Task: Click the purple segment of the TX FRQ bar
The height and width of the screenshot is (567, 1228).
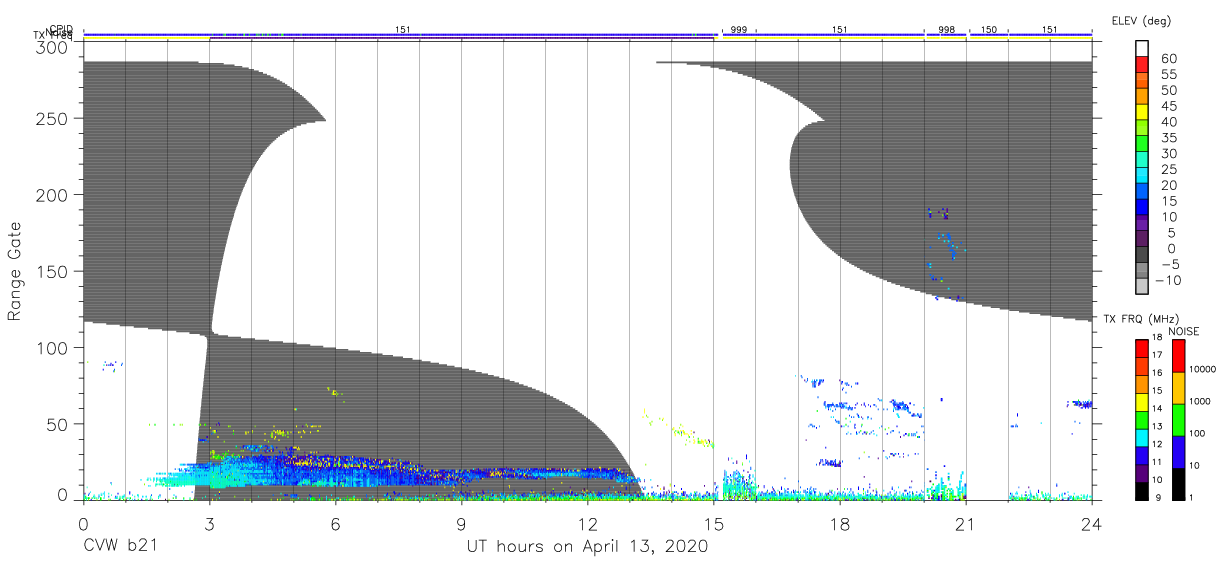Action: [1142, 473]
